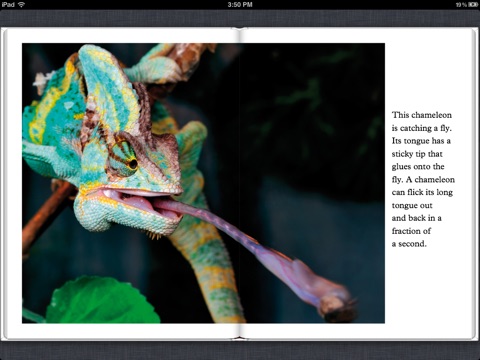Tap the iPad carrier label

(x=8, y=5)
